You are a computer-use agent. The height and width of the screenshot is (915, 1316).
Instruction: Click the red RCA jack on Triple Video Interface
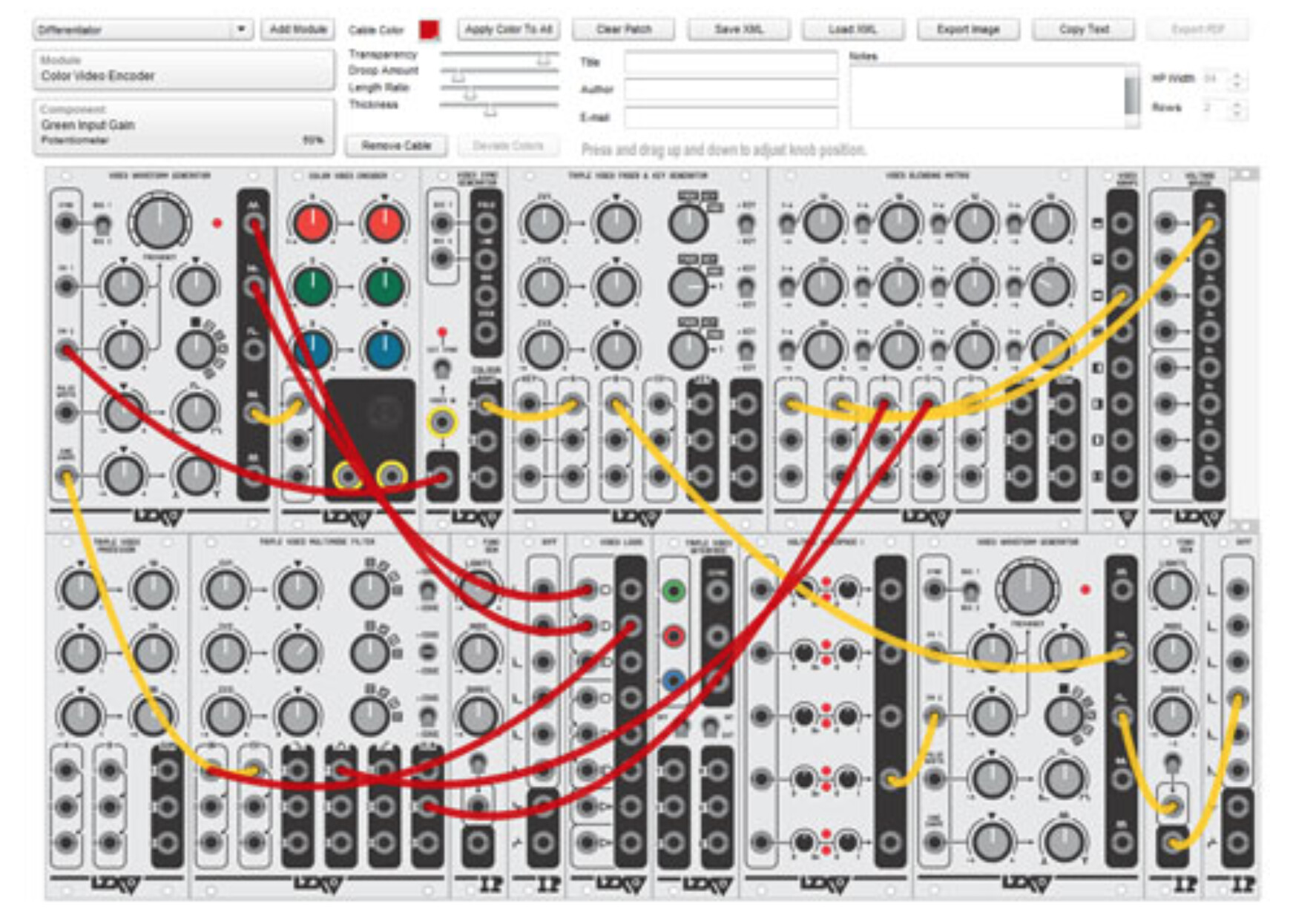[x=673, y=635]
